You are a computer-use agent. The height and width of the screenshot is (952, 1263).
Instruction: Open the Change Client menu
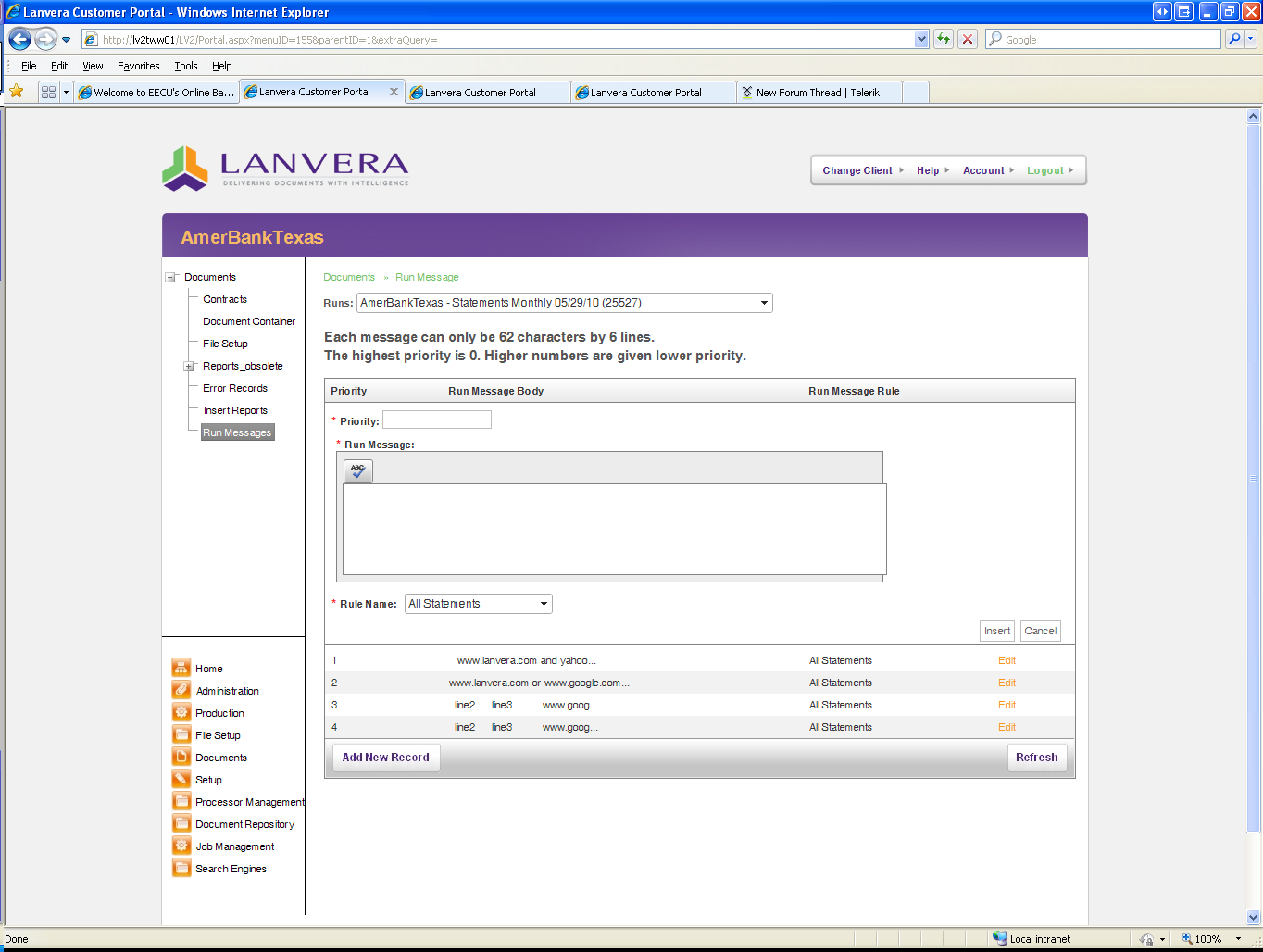pyautogui.click(x=863, y=170)
